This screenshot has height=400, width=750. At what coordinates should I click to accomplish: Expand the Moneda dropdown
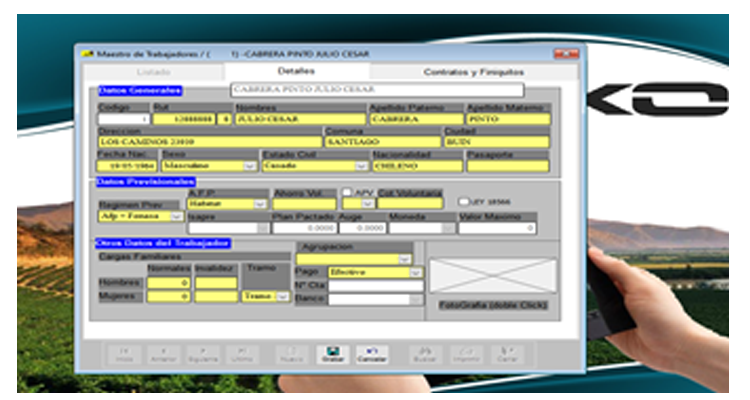(x=448, y=229)
